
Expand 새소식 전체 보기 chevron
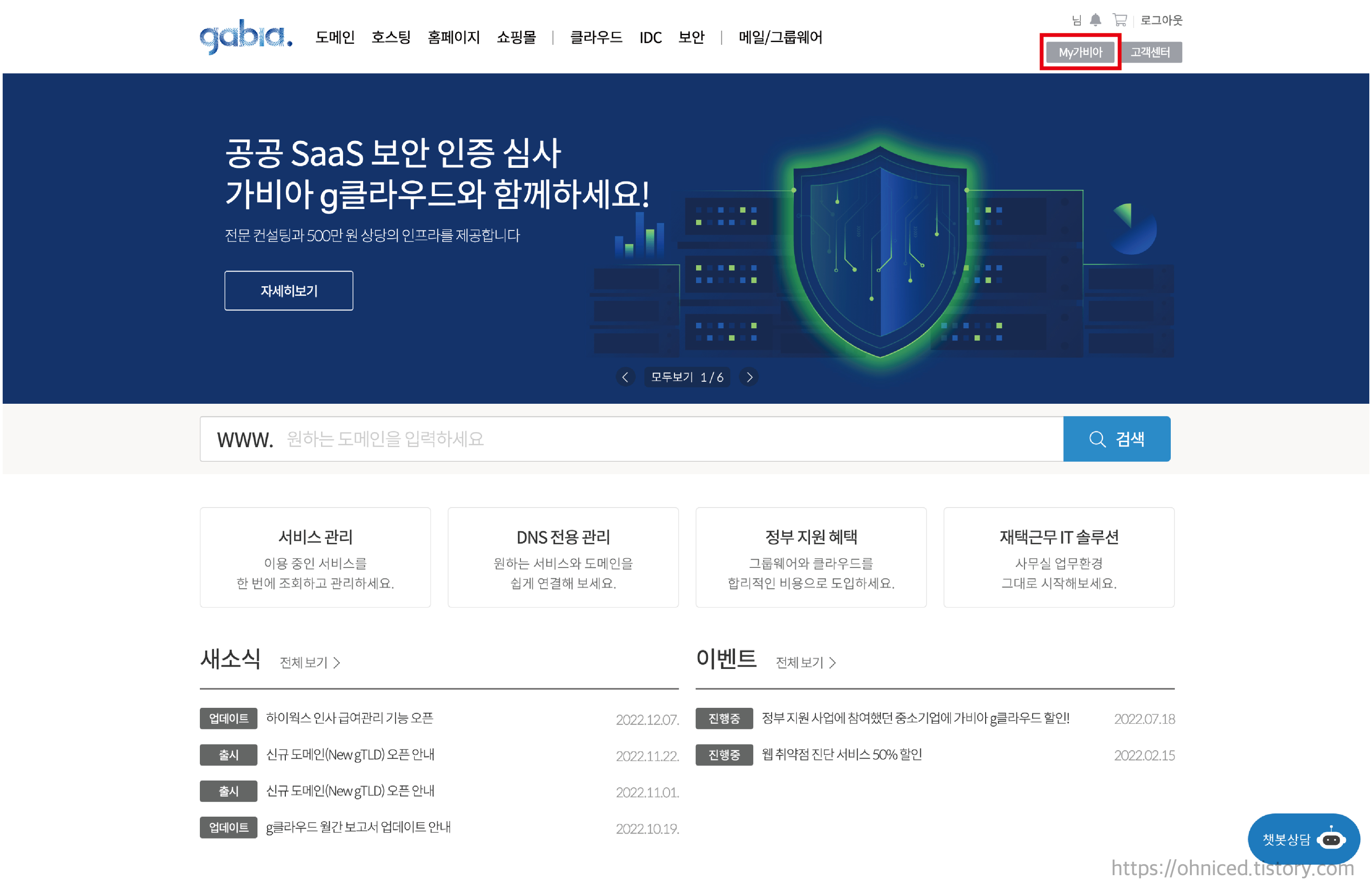point(337,663)
